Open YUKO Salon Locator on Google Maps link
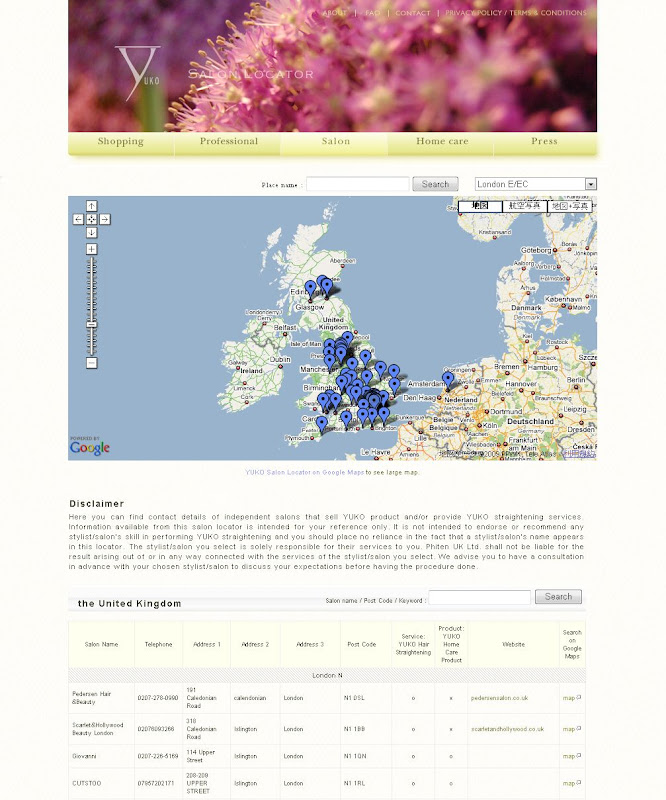The width and height of the screenshot is (666, 800). click(305, 472)
